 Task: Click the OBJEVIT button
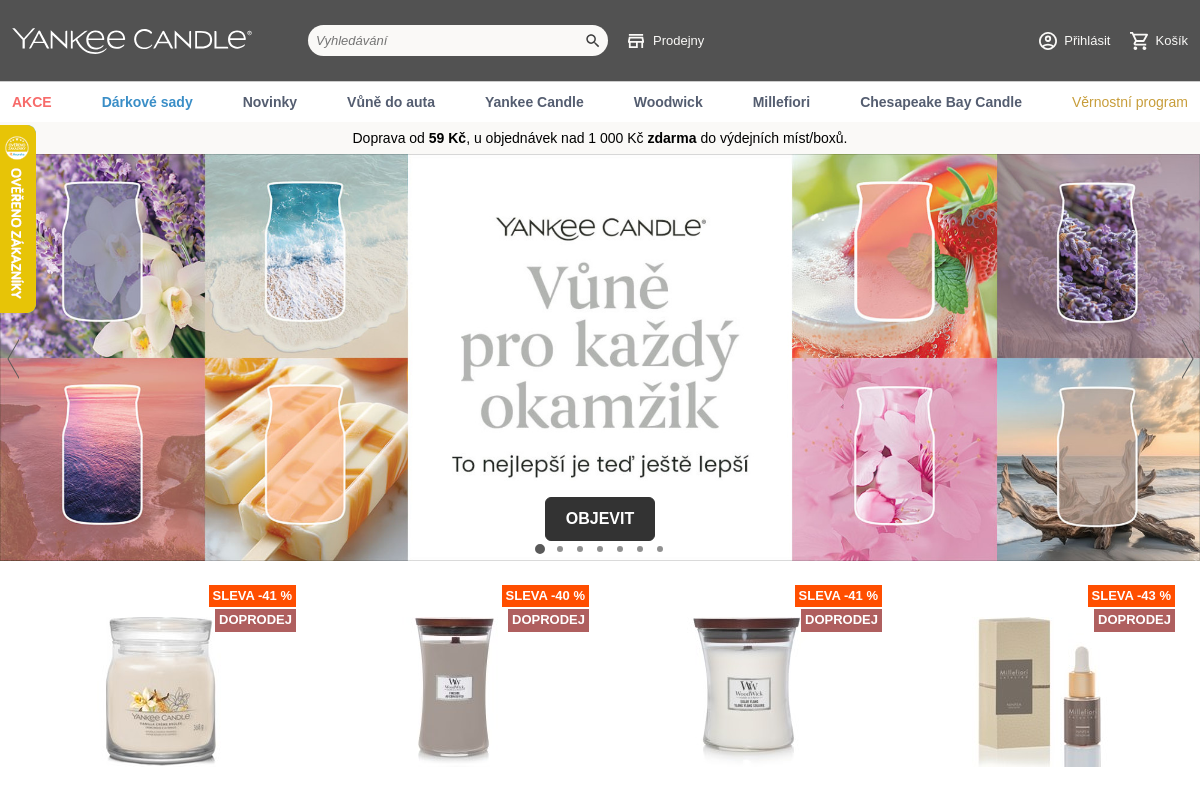click(600, 519)
